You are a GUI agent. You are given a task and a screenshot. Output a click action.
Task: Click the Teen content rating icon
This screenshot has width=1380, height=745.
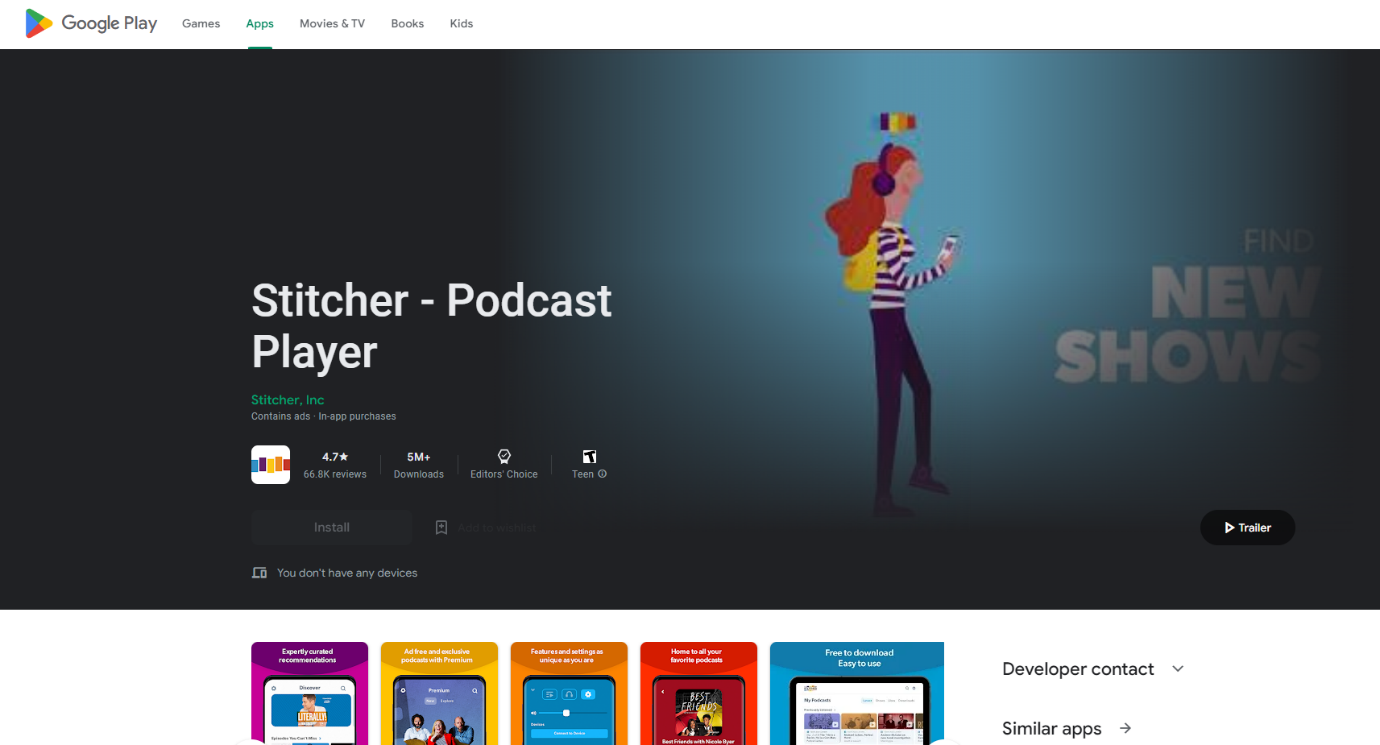pos(589,456)
